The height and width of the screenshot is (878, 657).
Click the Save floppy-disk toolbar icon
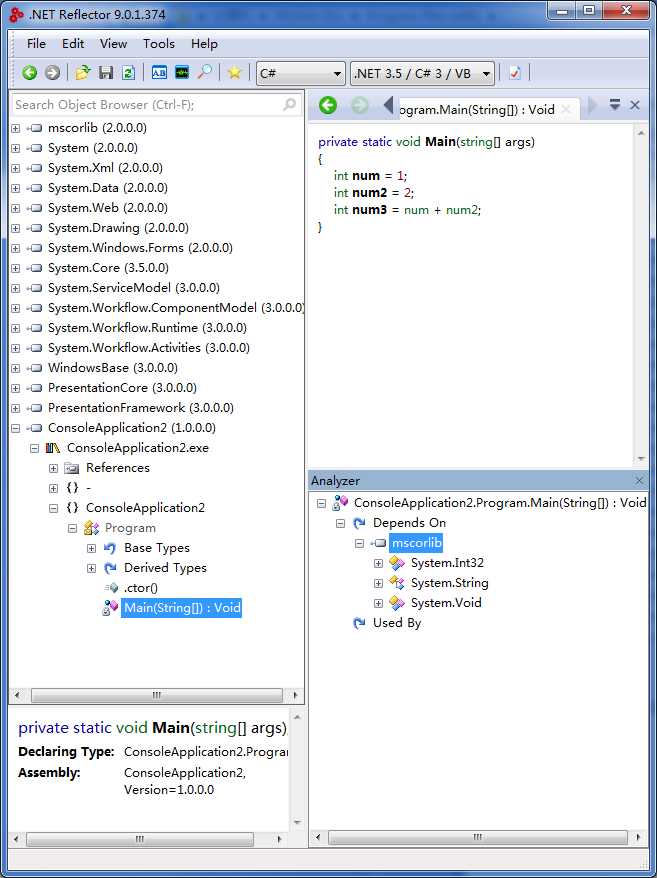tap(106, 73)
